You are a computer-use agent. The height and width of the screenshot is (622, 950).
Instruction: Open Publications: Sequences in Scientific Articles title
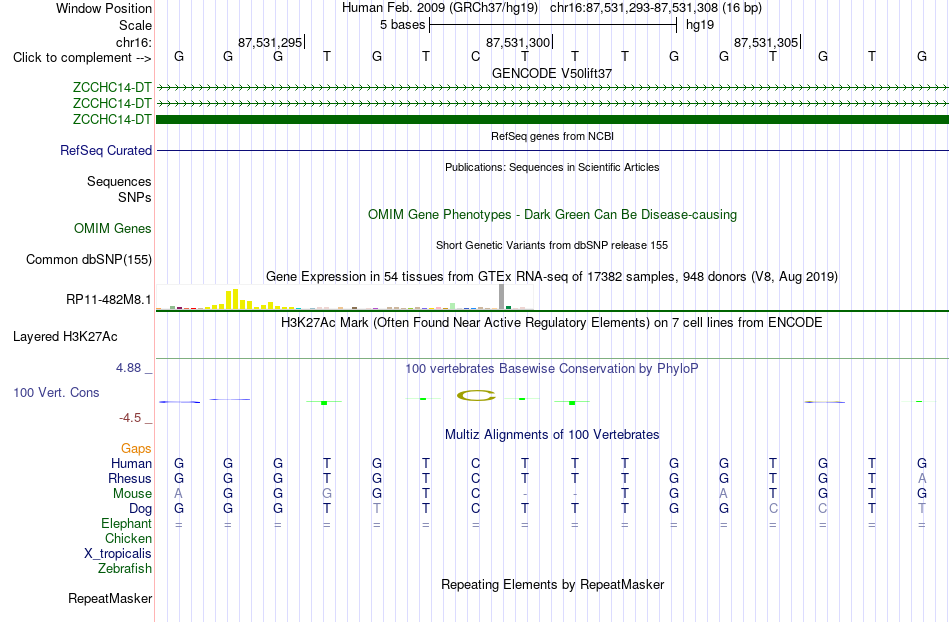(x=552, y=167)
